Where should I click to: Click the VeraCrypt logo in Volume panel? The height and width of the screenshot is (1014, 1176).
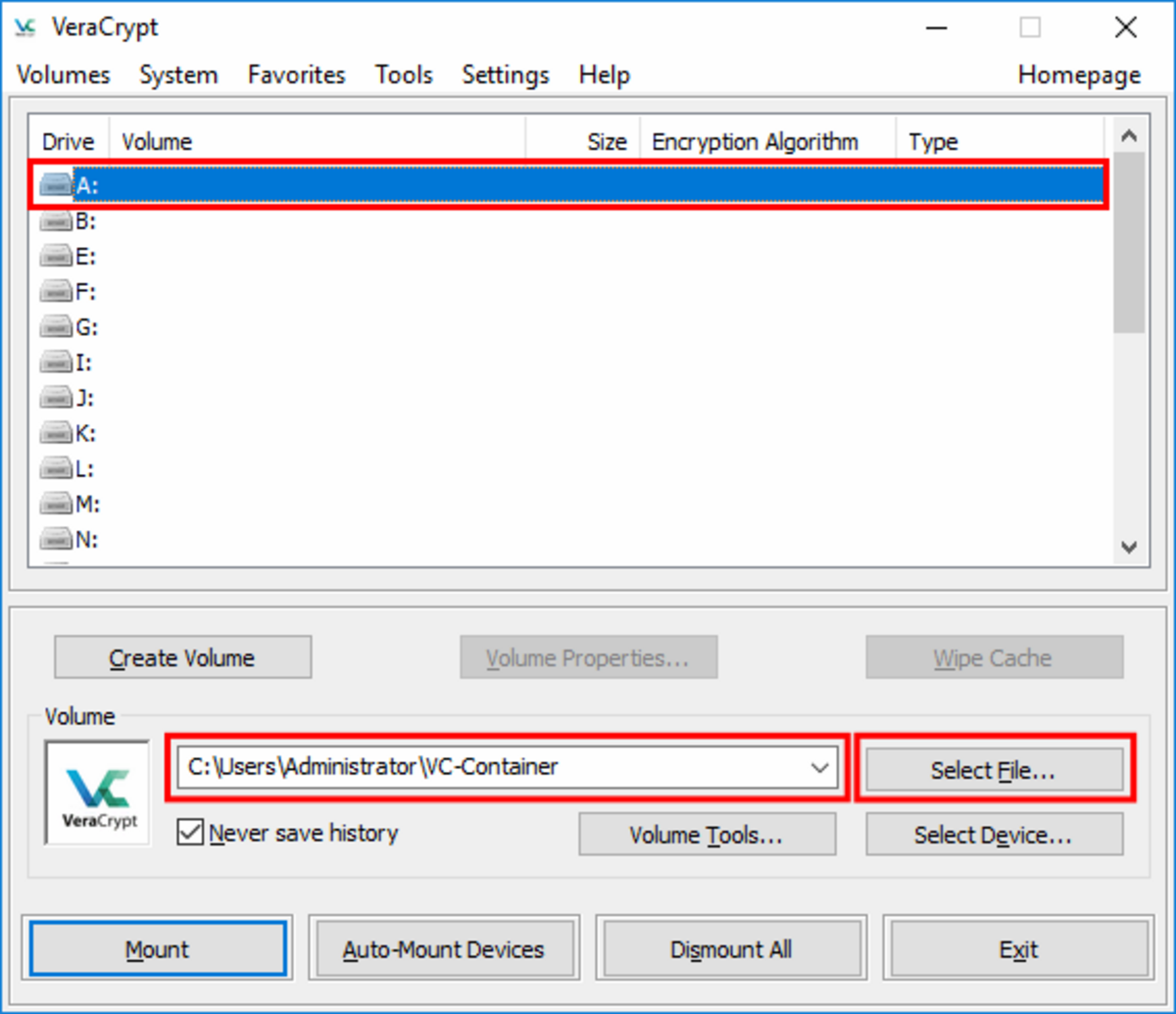coord(97,792)
